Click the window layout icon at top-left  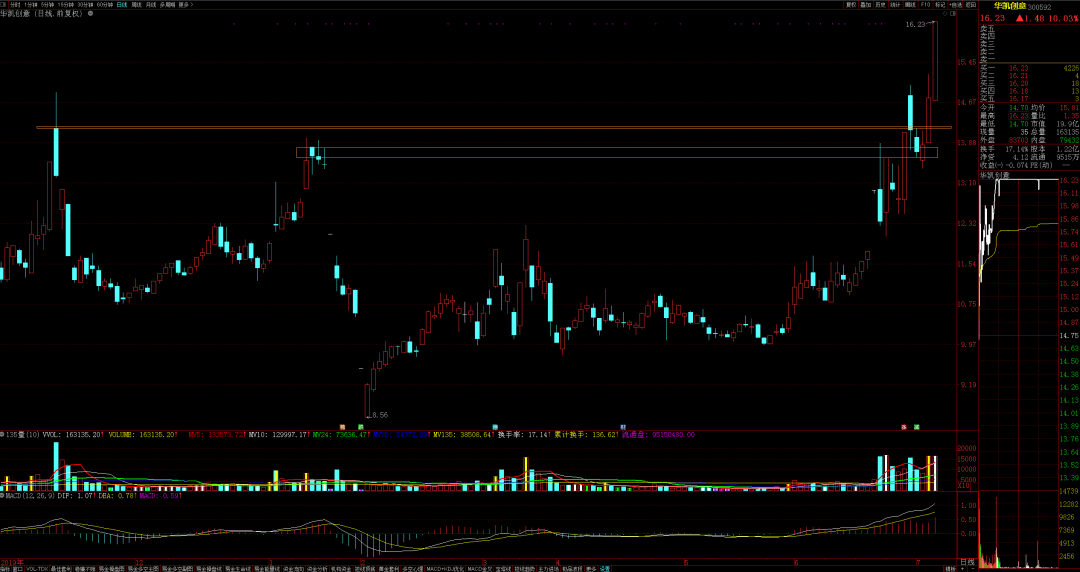pyautogui.click(x=3, y=4)
